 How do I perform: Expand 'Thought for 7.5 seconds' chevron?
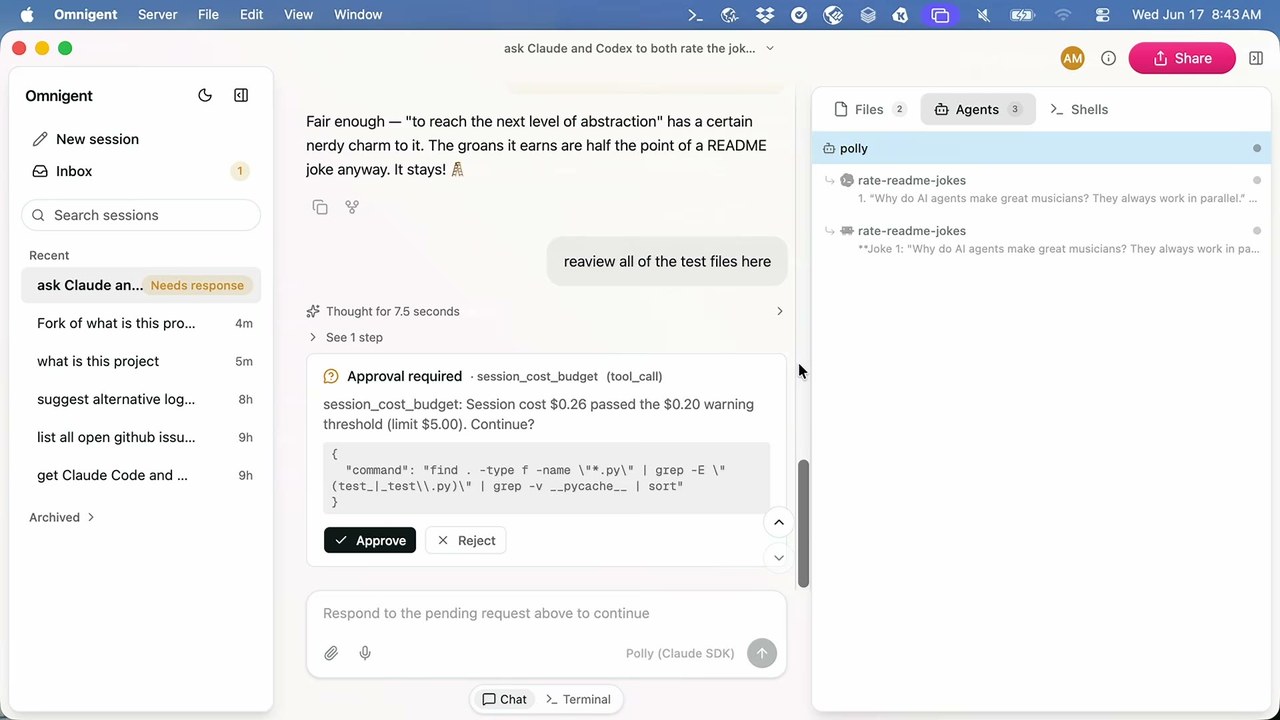pyautogui.click(x=780, y=311)
